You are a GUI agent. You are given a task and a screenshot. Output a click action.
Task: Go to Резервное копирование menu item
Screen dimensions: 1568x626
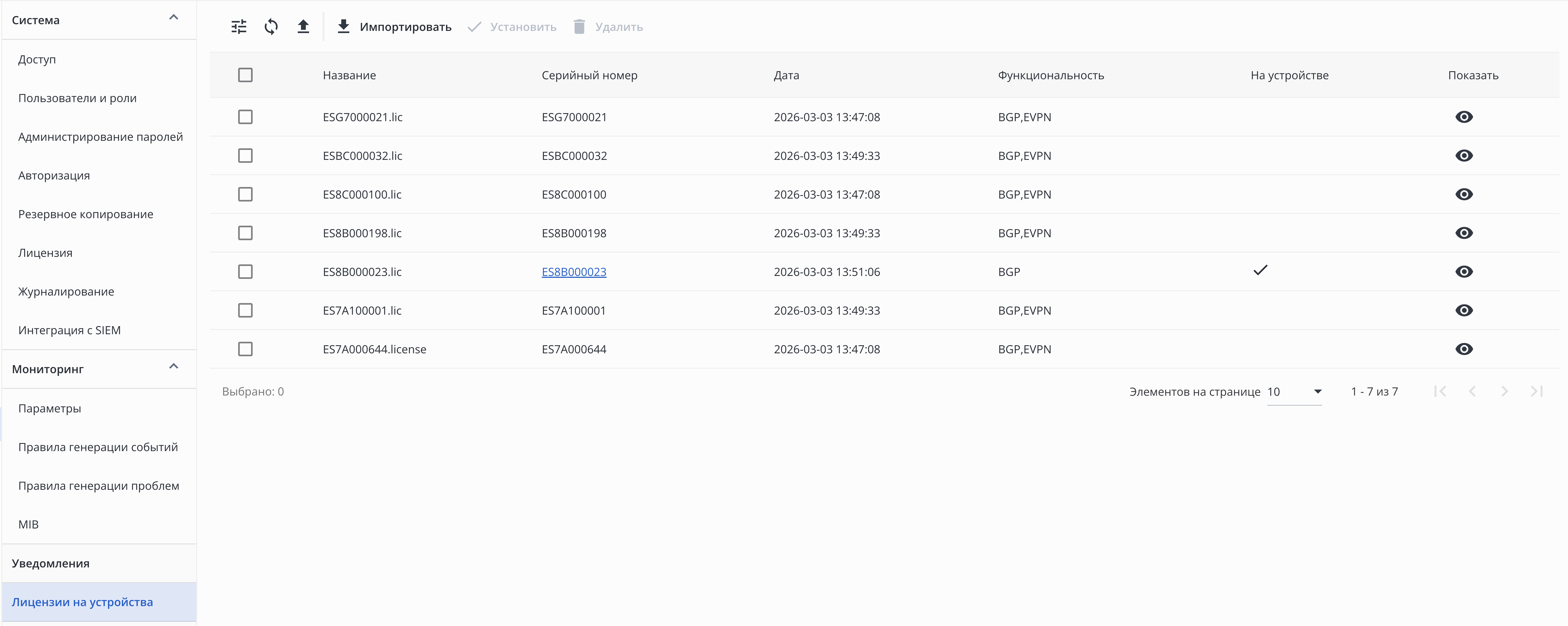(x=86, y=214)
